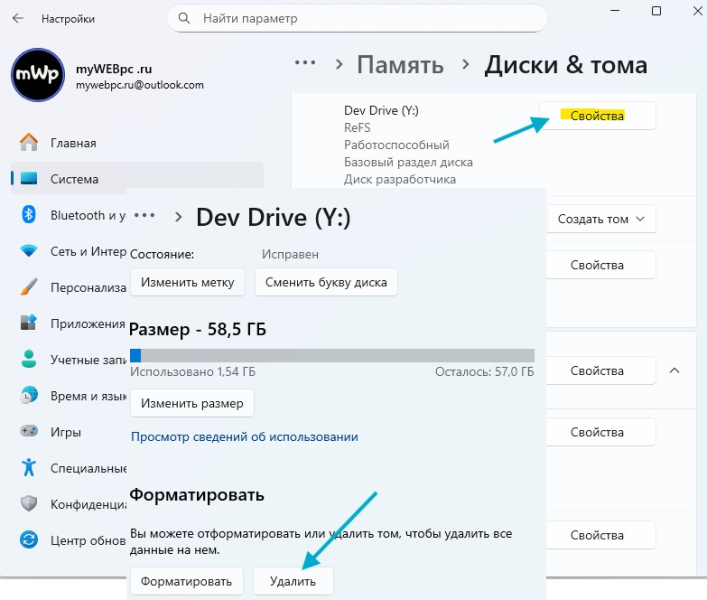Click the Wi-Fi network icon

click(29, 251)
